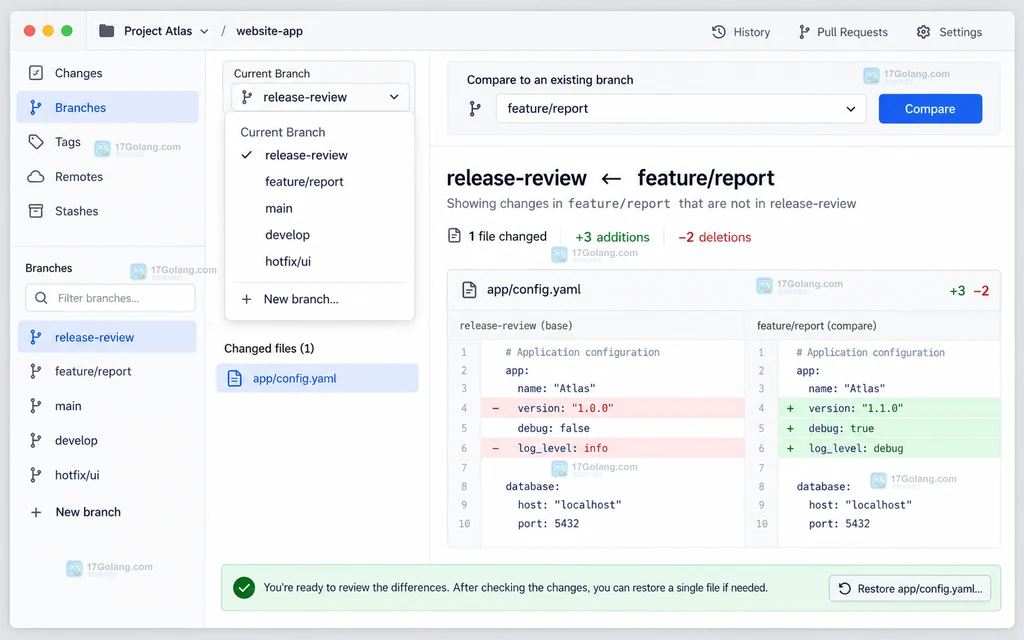Open the Settings gear icon
The image size is (1024, 640).
coord(923,32)
